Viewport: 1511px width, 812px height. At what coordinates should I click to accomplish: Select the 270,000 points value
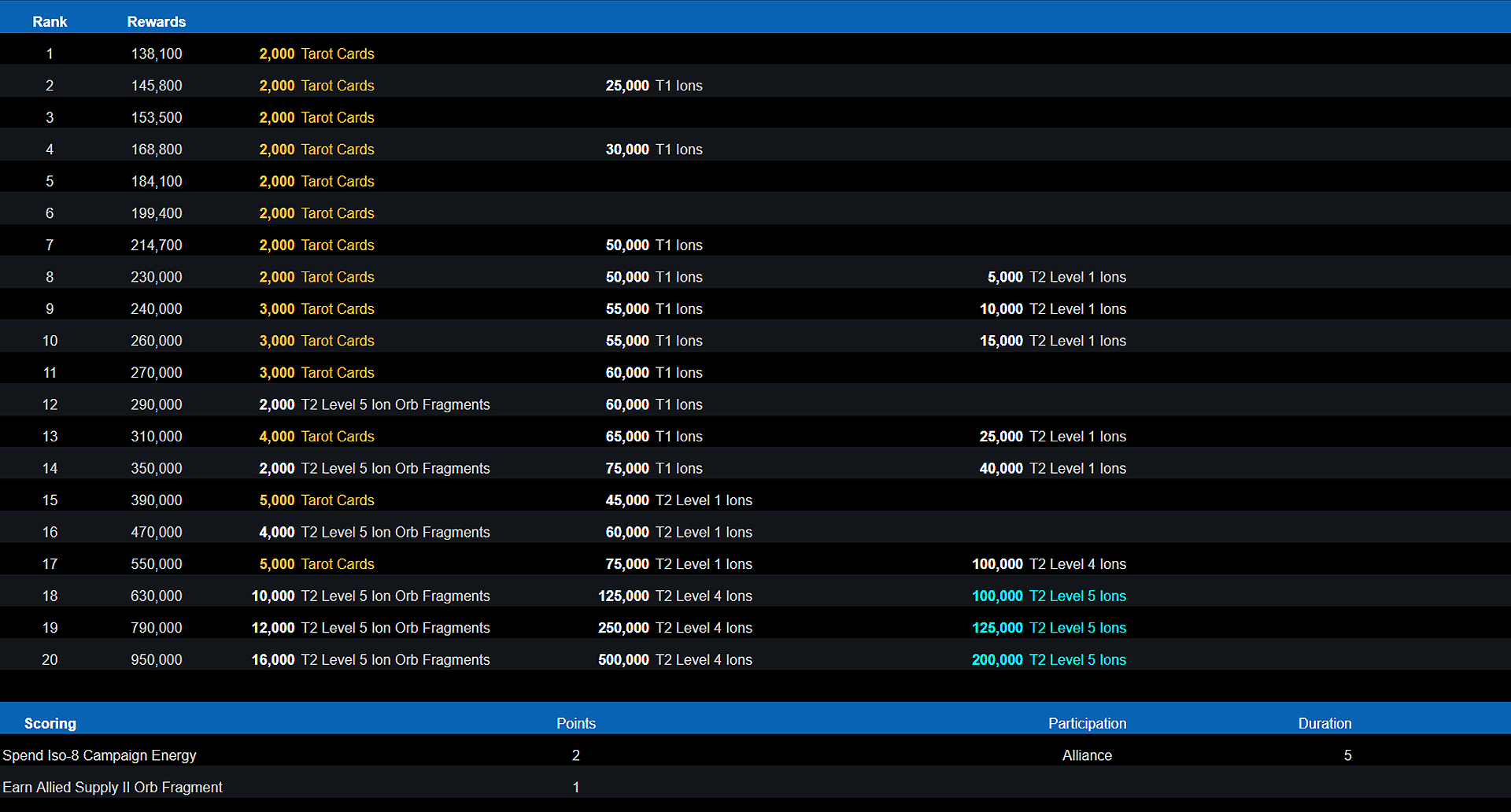click(x=157, y=373)
